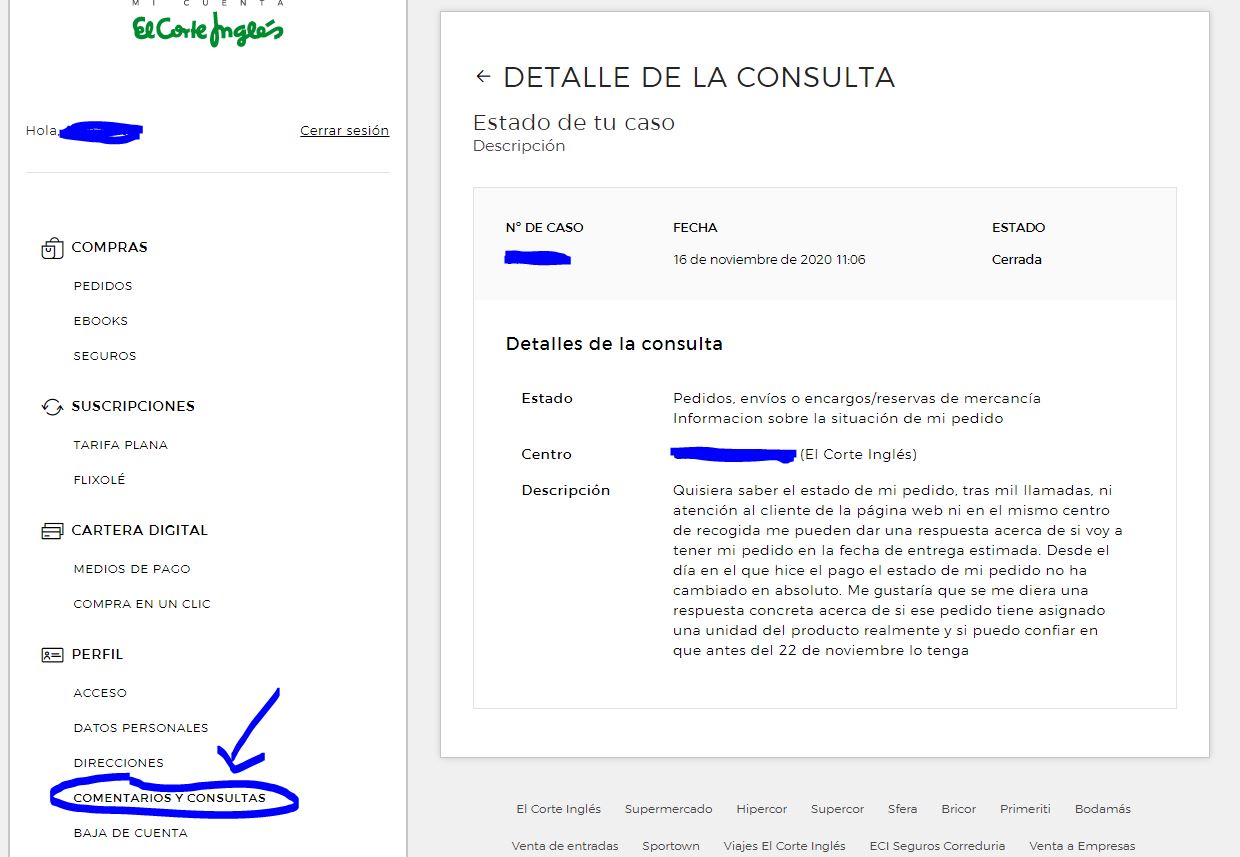Go to Direcciones
This screenshot has height=857, width=1240.
[119, 763]
